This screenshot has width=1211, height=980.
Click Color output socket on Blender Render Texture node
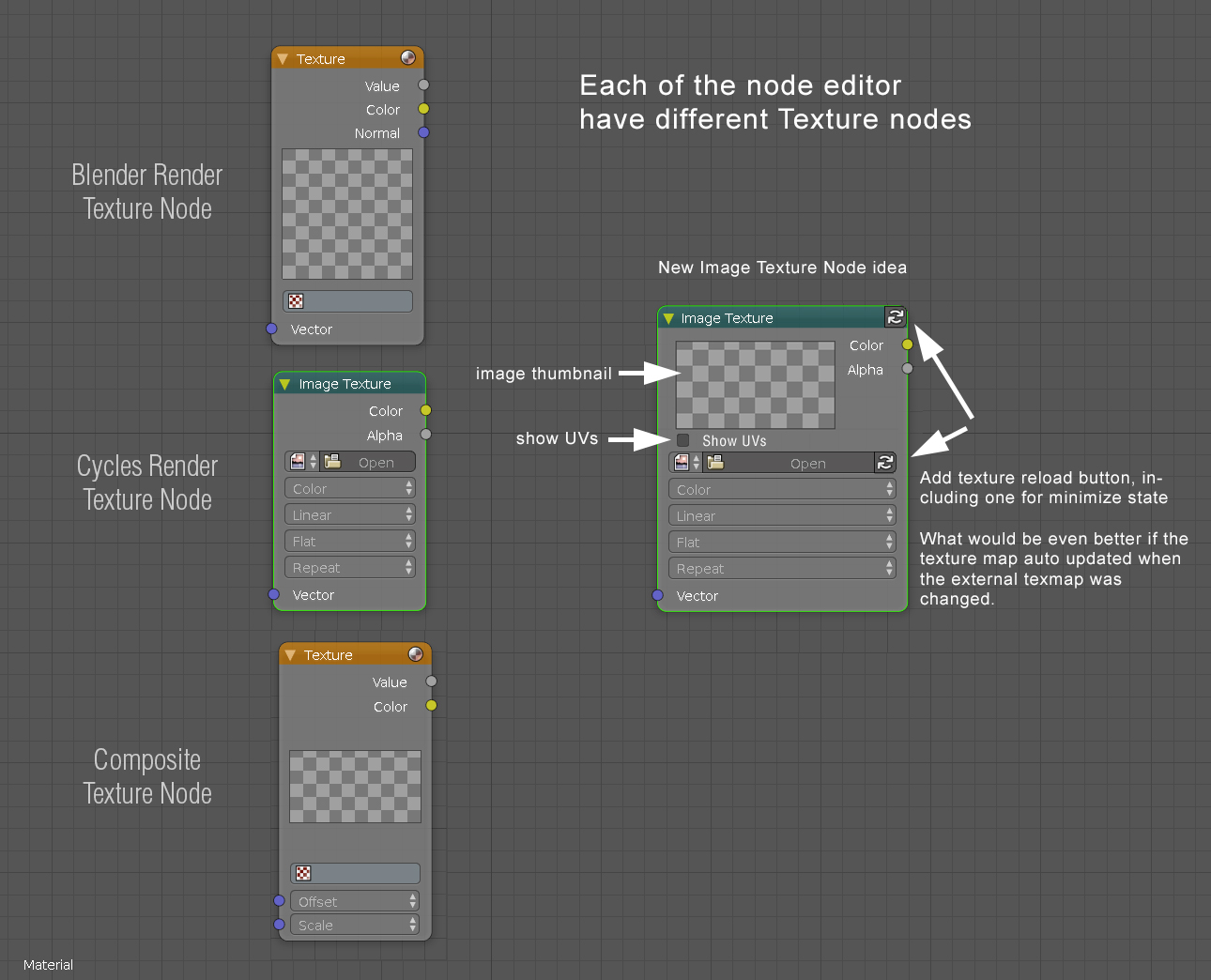[x=424, y=109]
